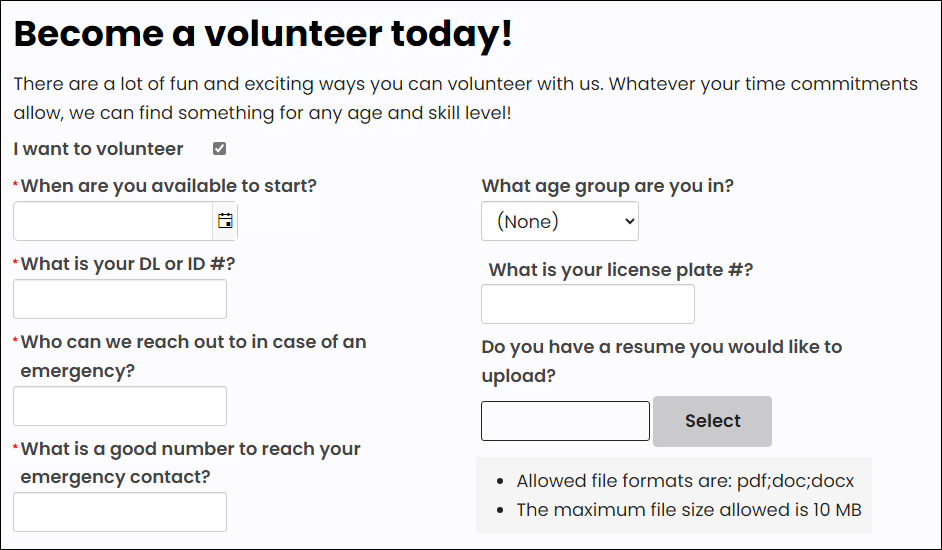Click the emergency contact name field
Viewport: 942px width, 550px height.
pos(120,406)
